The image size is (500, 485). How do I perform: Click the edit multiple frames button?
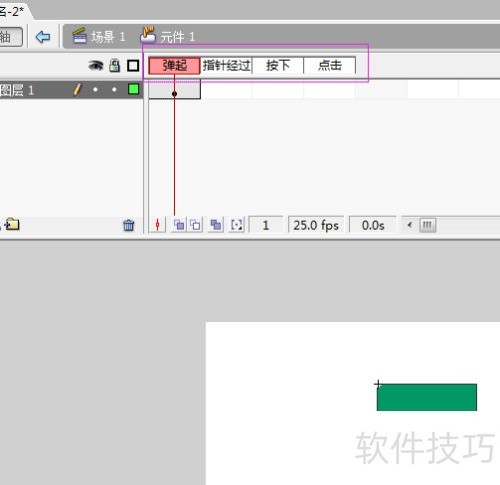[216, 225]
